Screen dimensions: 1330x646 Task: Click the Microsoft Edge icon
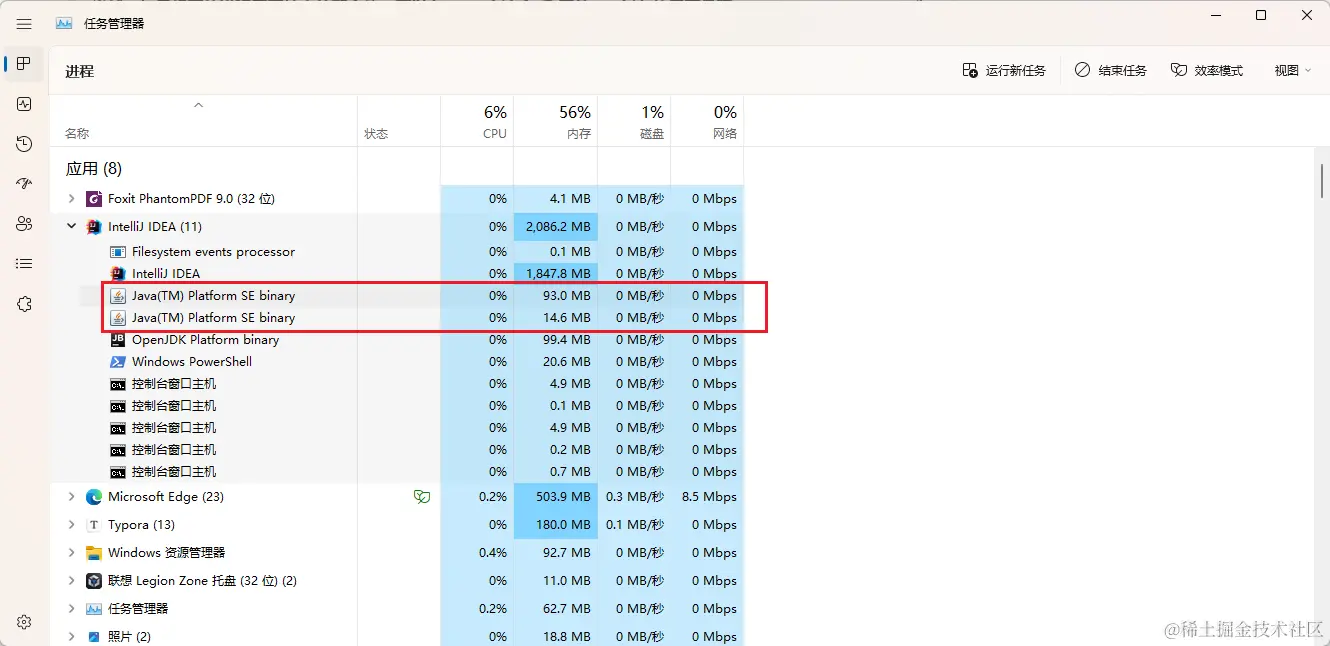pyautogui.click(x=94, y=497)
